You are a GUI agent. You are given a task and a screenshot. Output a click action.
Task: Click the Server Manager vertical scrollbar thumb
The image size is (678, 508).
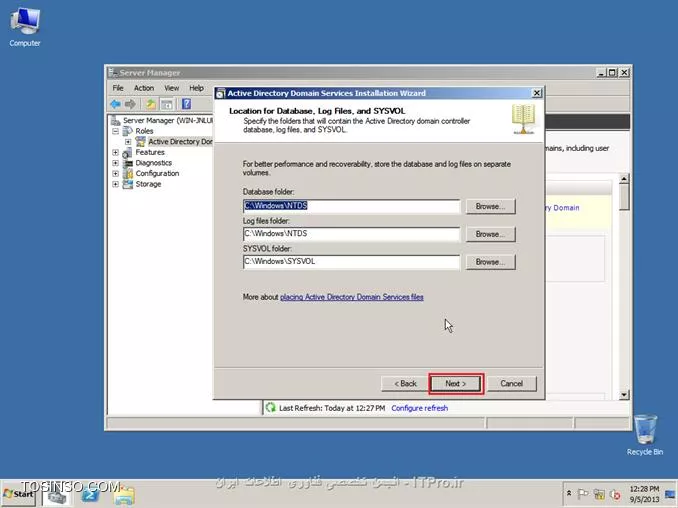(x=624, y=198)
